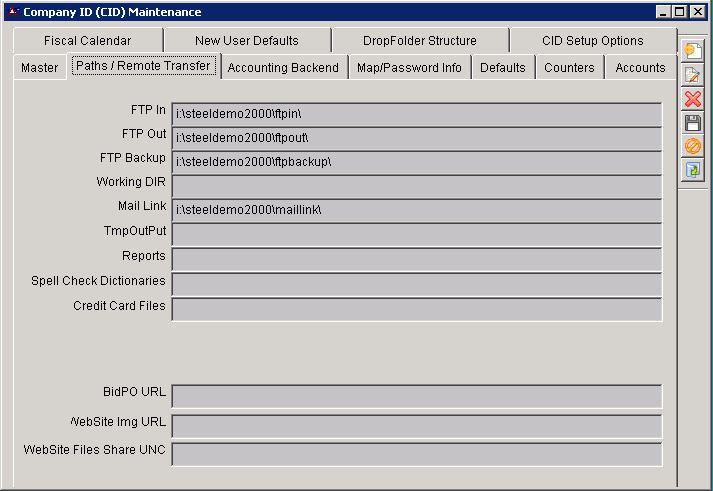Image resolution: width=713 pixels, height=491 pixels.
Task: Click the exit door icon in toolbar
Action: pos(692,170)
